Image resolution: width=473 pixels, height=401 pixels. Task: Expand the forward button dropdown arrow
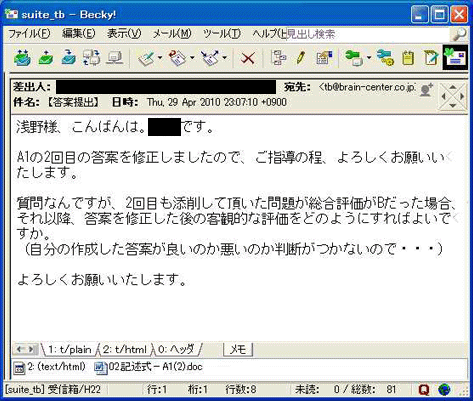(224, 58)
